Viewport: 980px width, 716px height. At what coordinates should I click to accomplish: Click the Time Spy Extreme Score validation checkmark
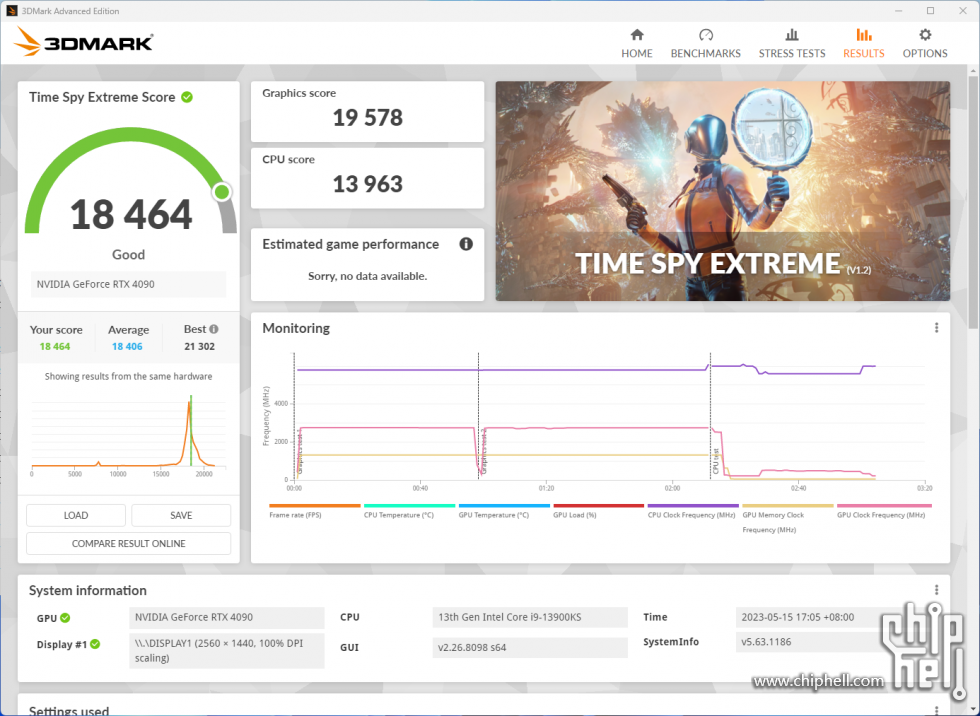(187, 97)
